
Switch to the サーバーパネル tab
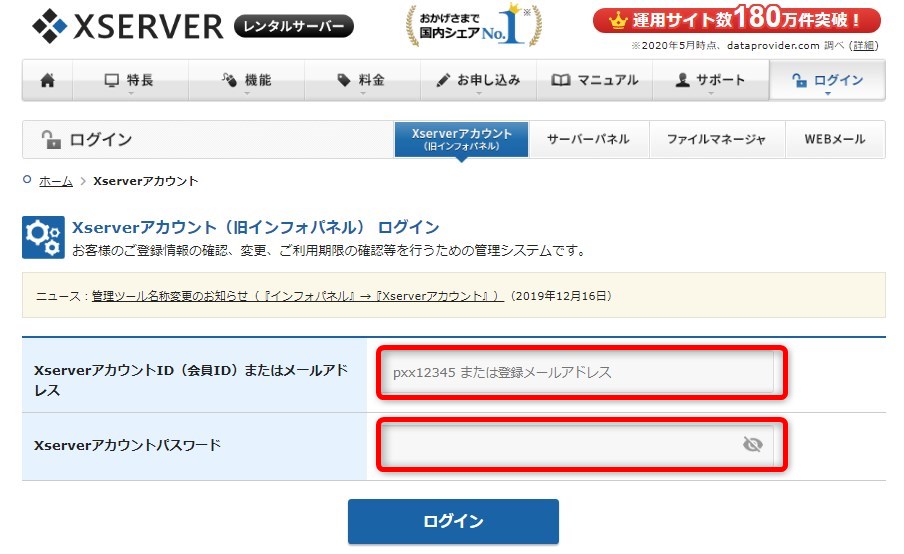pyautogui.click(x=589, y=139)
